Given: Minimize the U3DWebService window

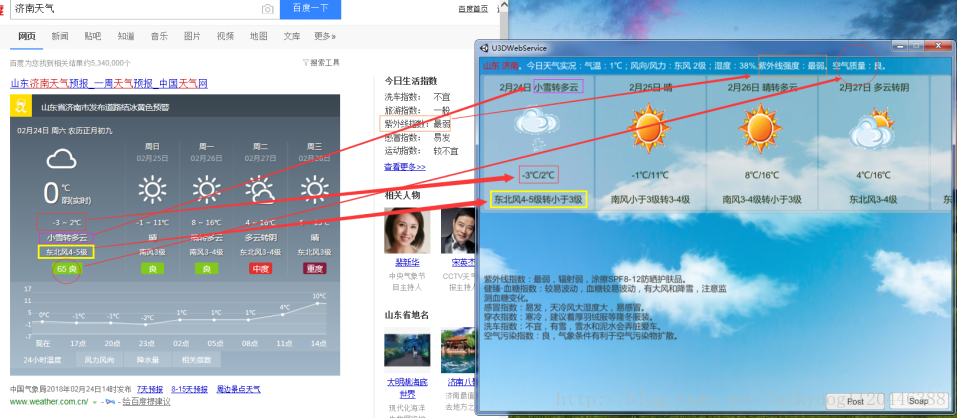Looking at the screenshot, I should point(900,46).
